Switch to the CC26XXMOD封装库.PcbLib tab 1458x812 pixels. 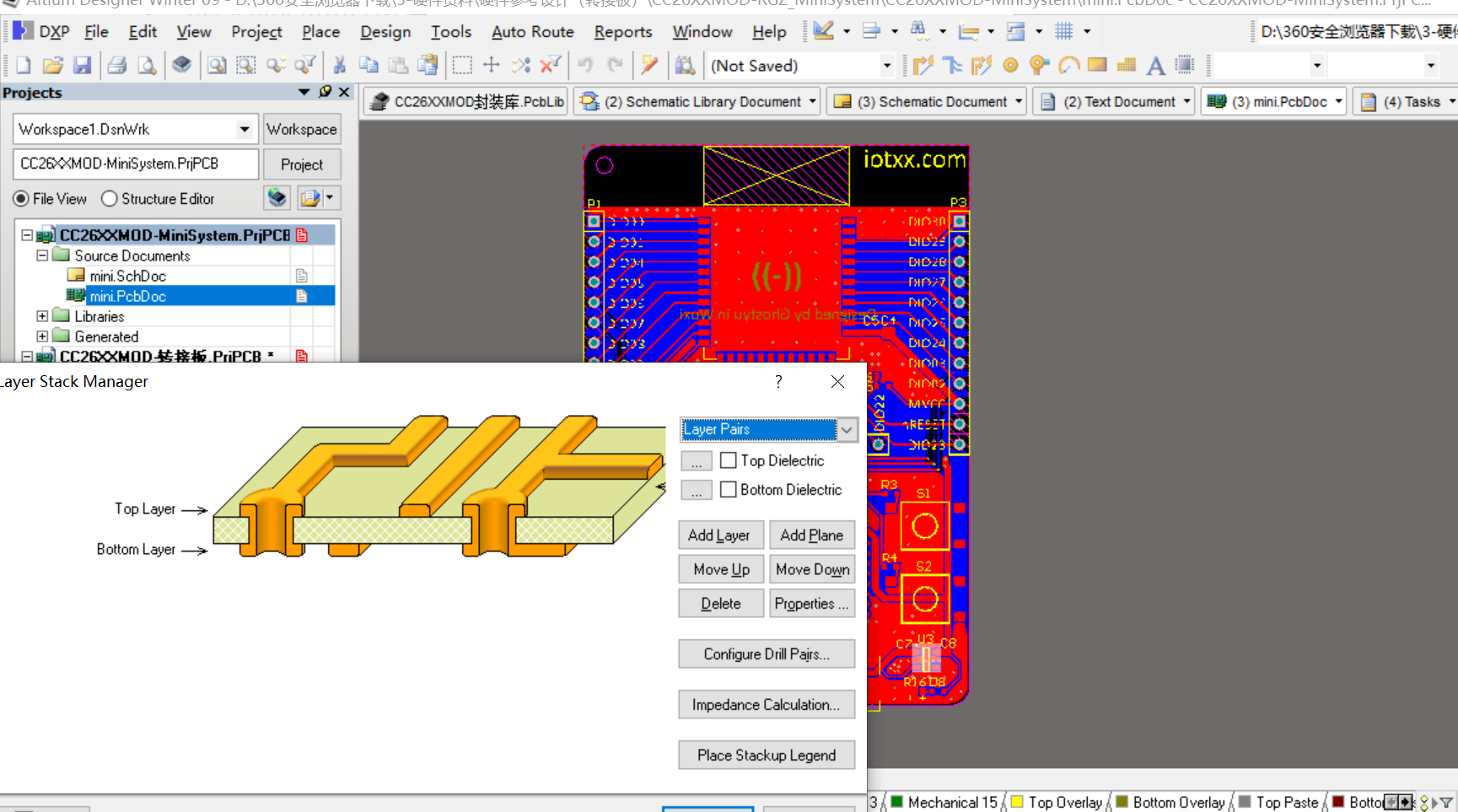coord(466,102)
